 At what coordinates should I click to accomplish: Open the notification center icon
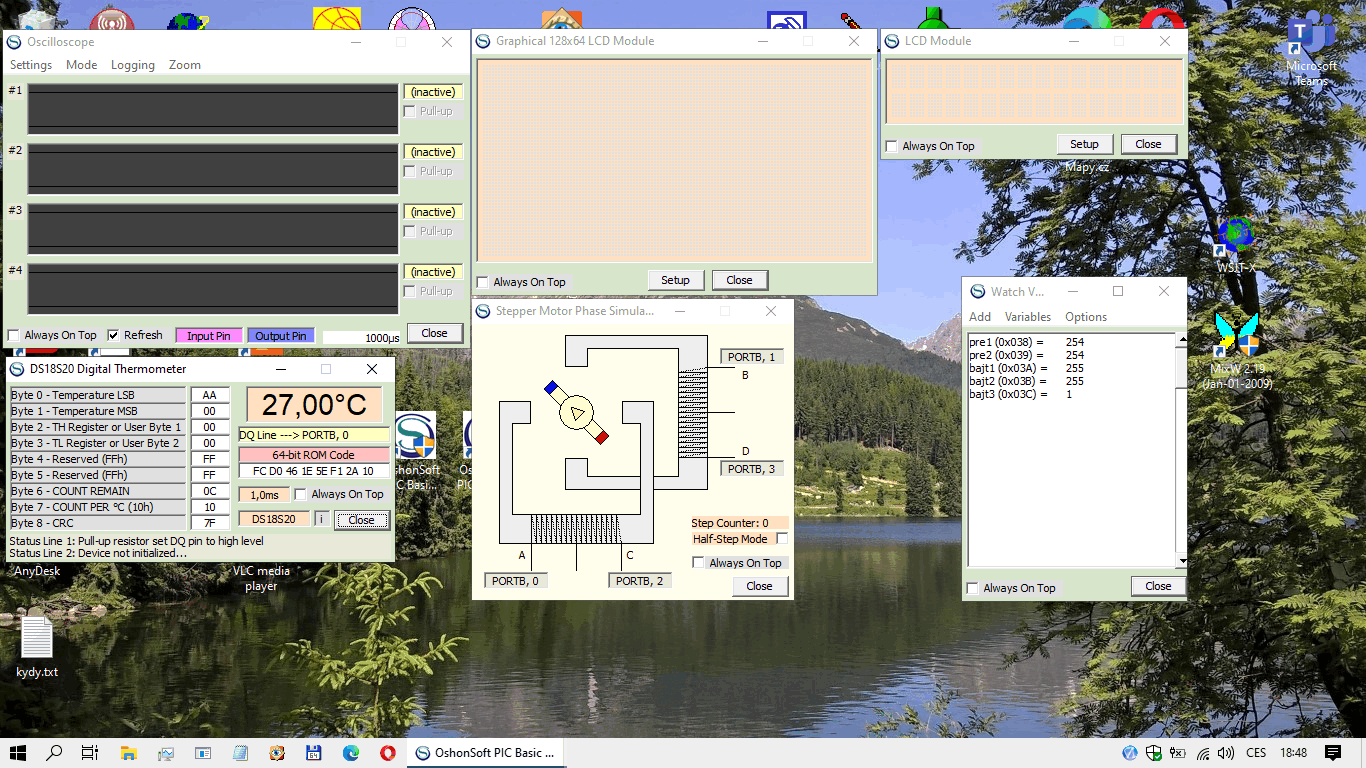pos(1332,753)
